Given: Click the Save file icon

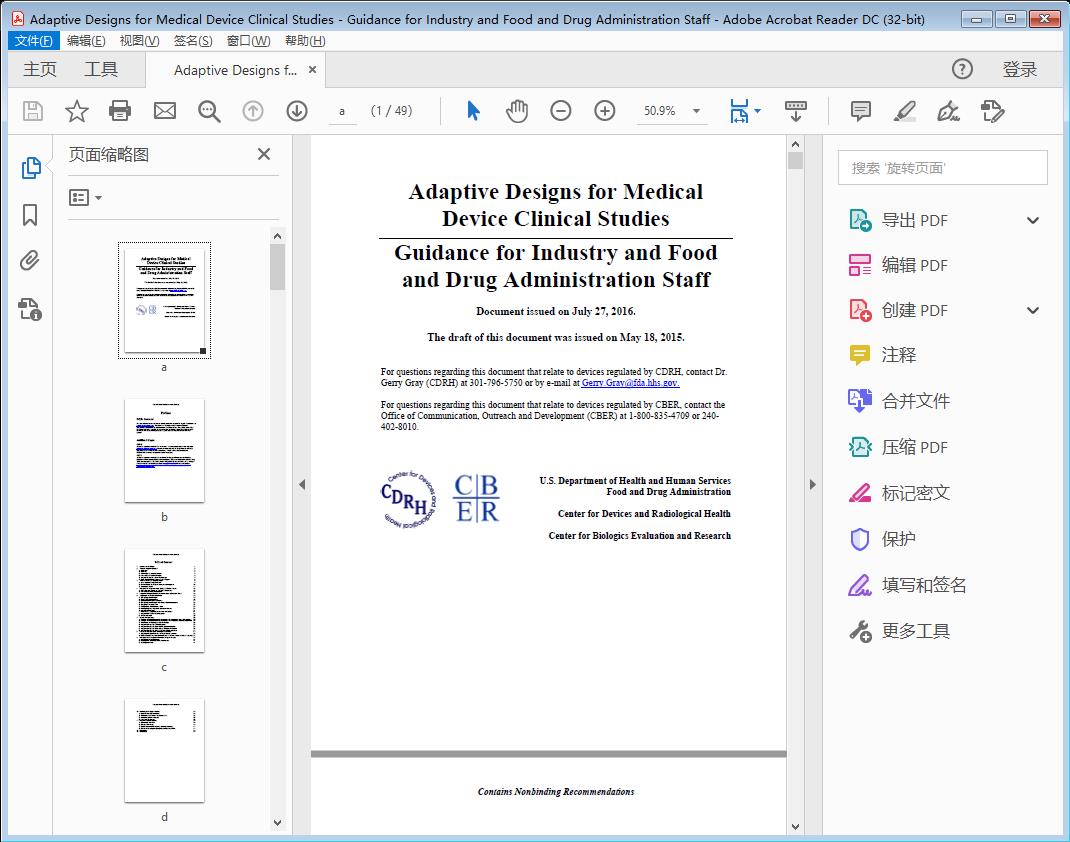Looking at the screenshot, I should pyautogui.click(x=31, y=111).
